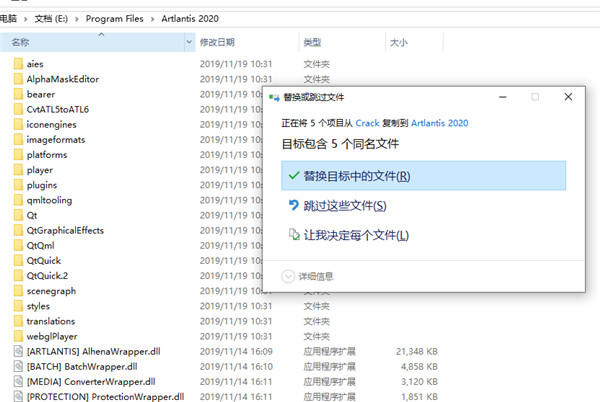Choose 跳过这些文件(S) option
This screenshot has width=600, height=402.
click(424, 205)
